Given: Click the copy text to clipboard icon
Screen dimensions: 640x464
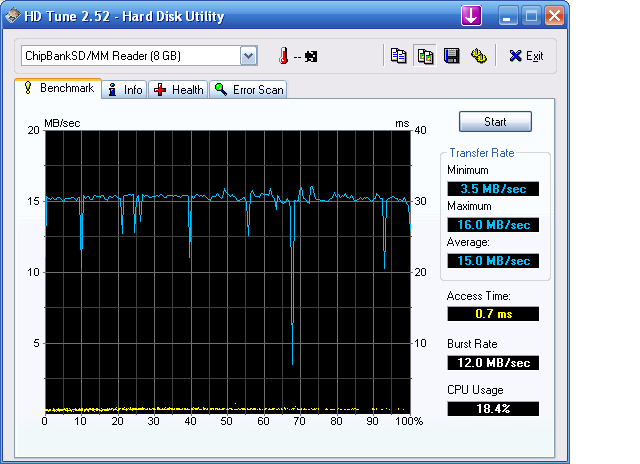Looking at the screenshot, I should [398, 56].
